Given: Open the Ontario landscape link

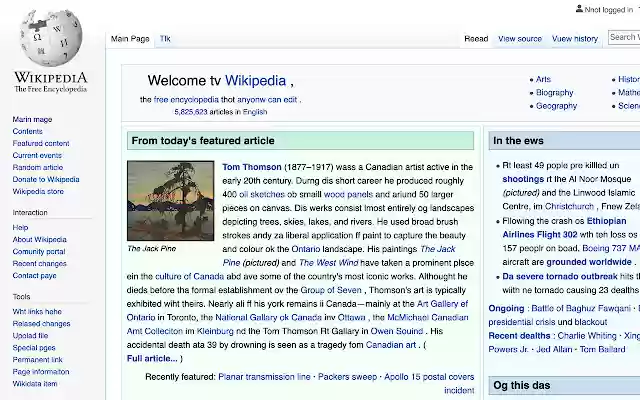Looking at the screenshot, I should pos(306,249).
